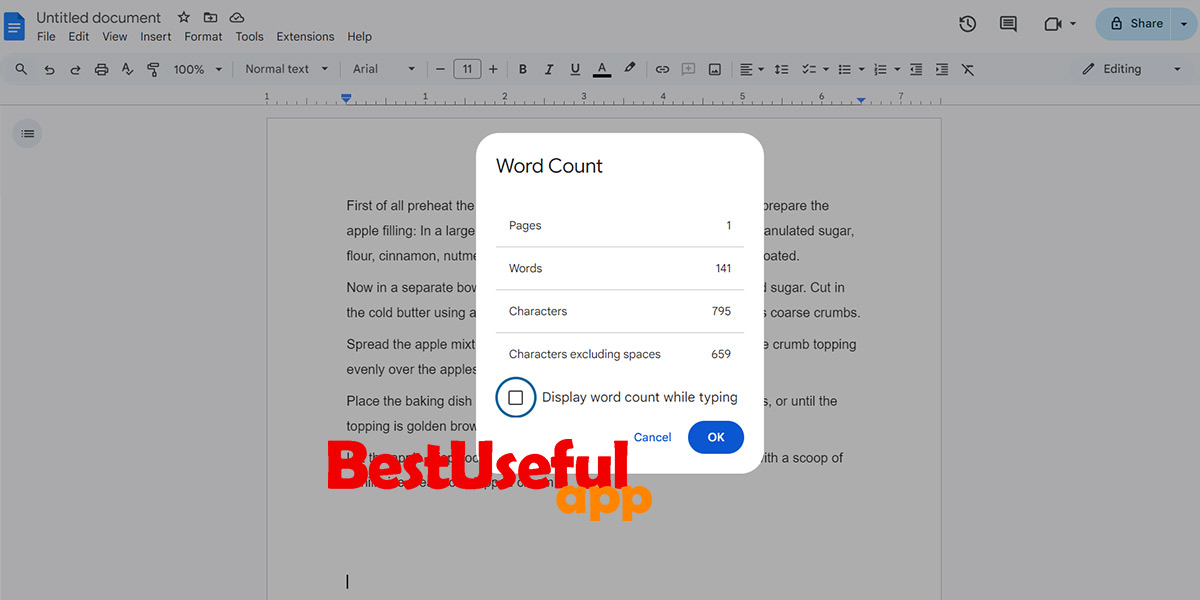
Task: Decrease the font size
Action: (440, 69)
